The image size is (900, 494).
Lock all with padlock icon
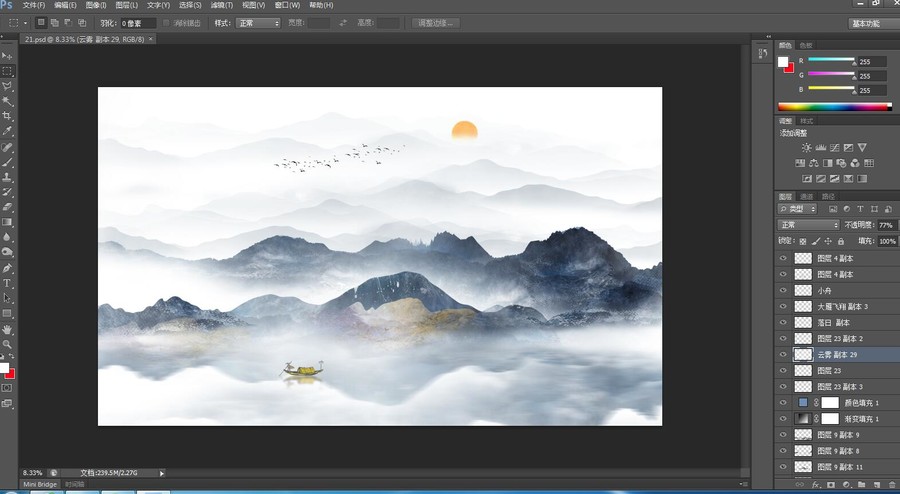(841, 242)
